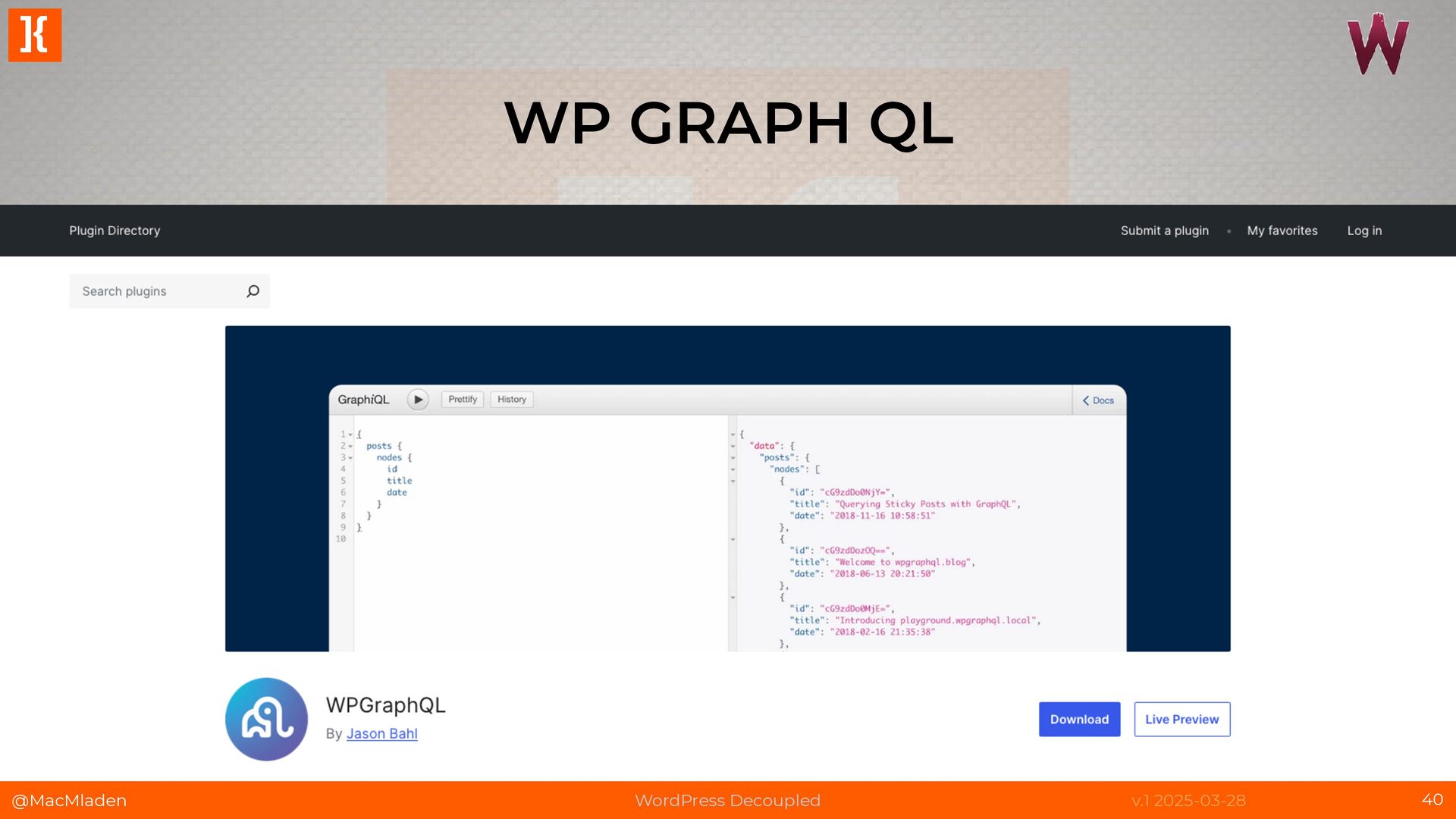Click the GraphiQL title label
This screenshot has height=819, width=1456.
[x=363, y=400]
